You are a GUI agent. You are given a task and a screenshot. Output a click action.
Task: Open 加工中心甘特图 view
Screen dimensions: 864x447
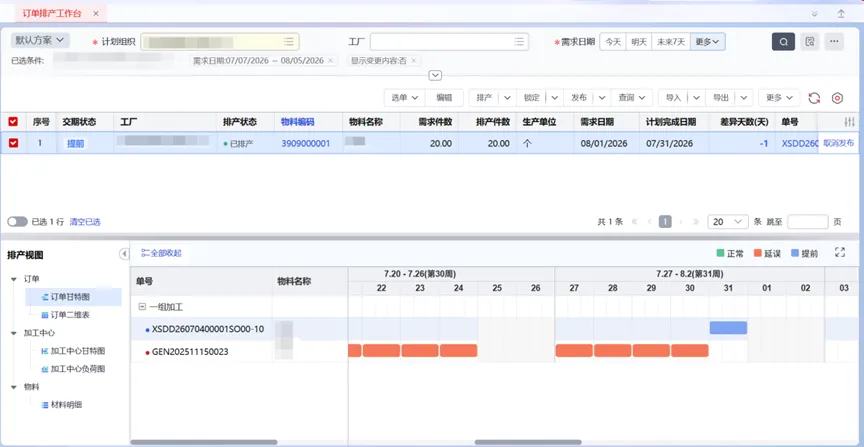click(x=73, y=351)
